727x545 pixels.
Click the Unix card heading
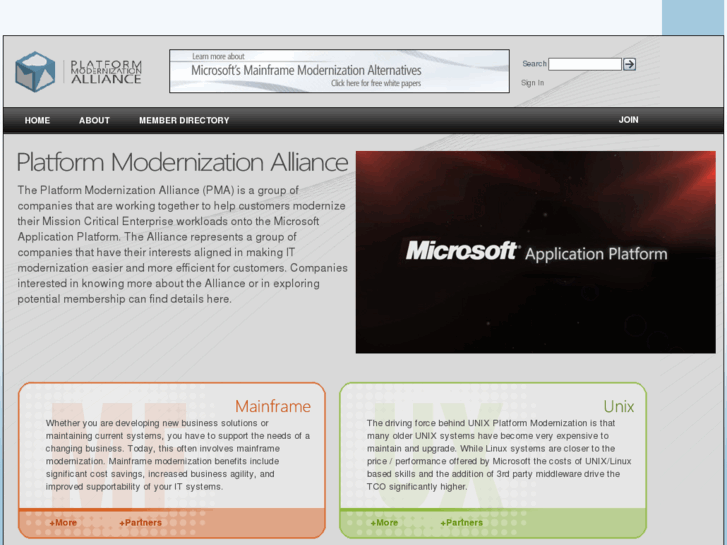click(x=619, y=407)
